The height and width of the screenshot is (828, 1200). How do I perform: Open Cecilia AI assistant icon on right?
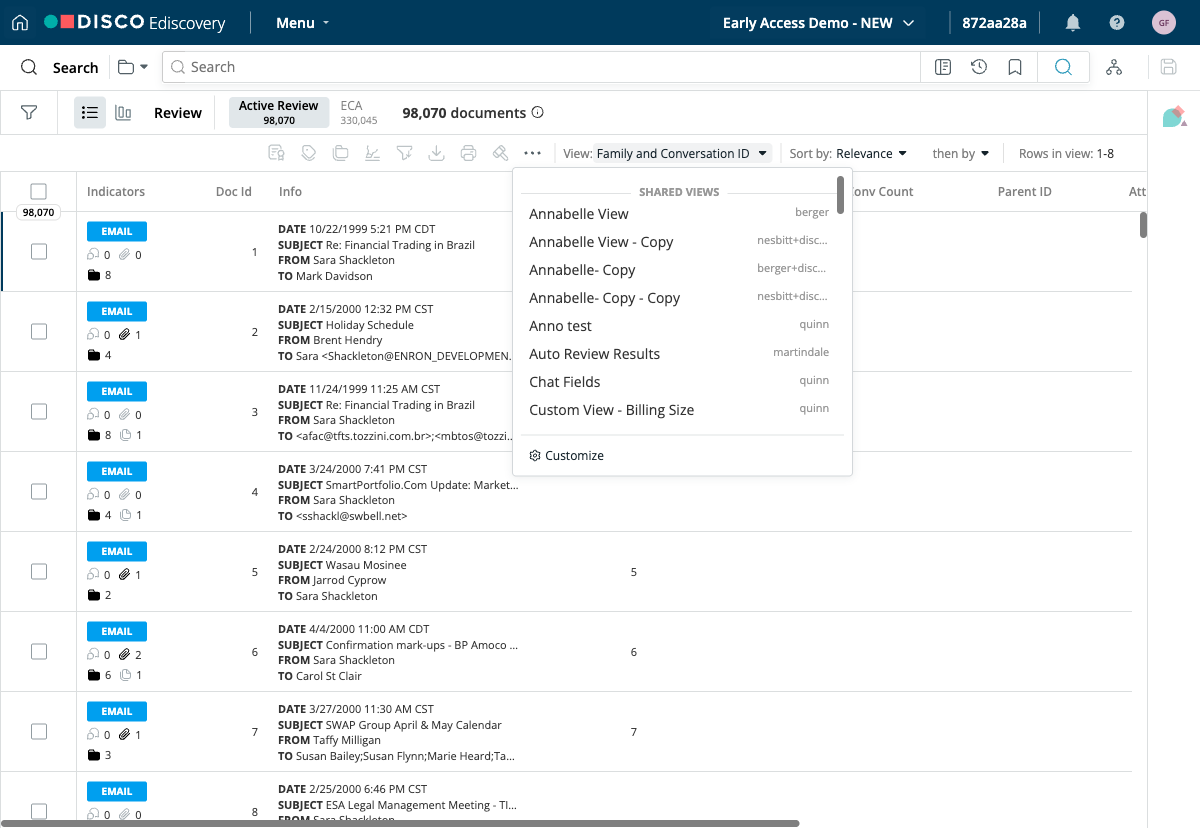(x=1174, y=116)
